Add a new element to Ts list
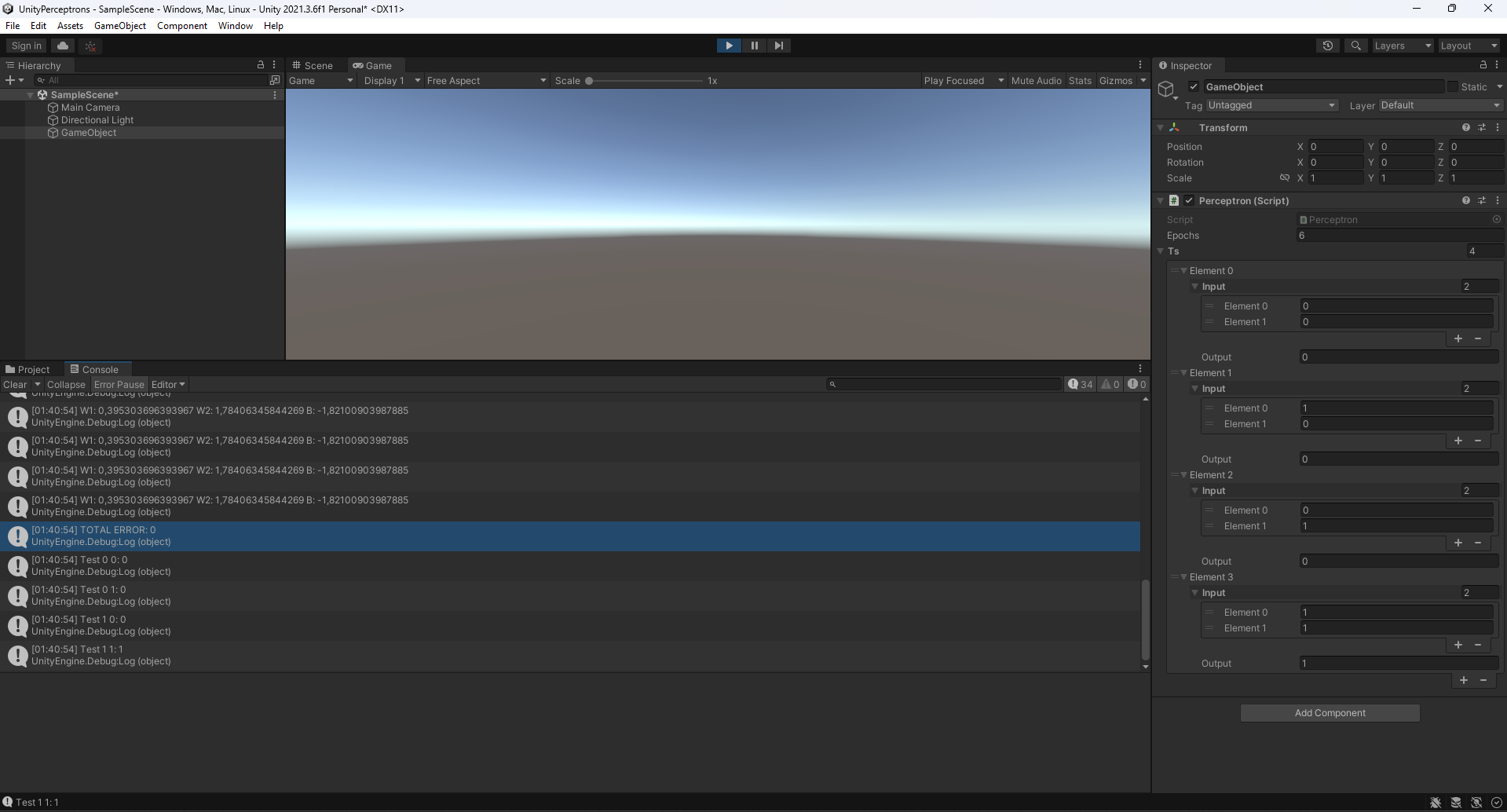This screenshot has height=812, width=1507. point(1463,680)
